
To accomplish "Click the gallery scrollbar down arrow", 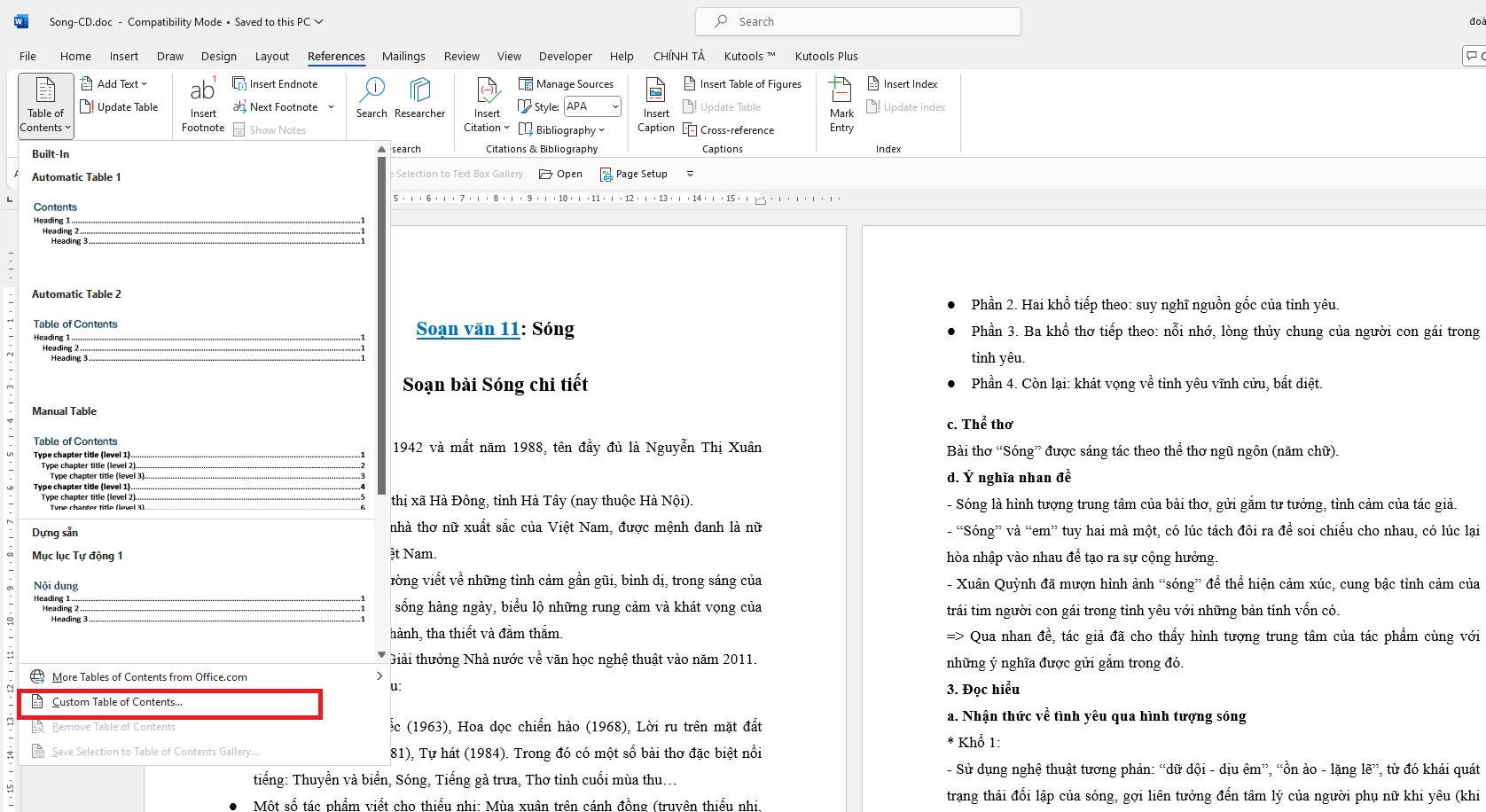I will point(382,655).
